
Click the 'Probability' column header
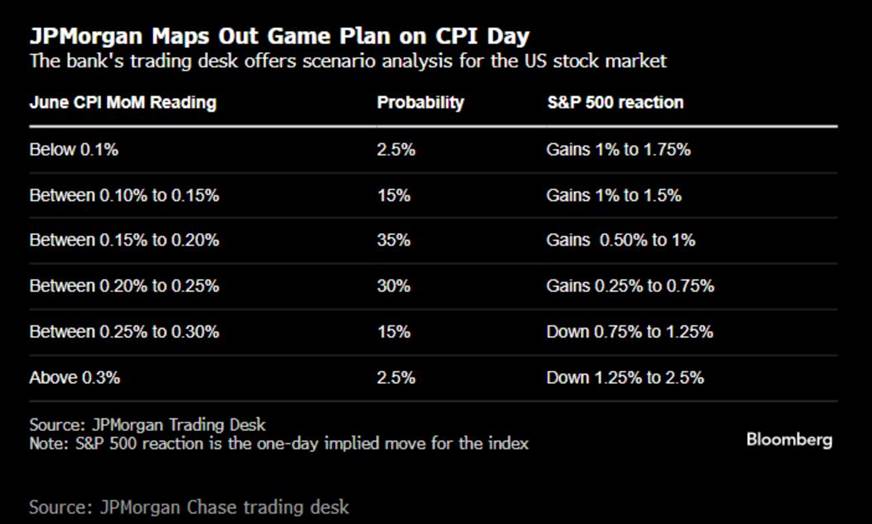point(420,102)
